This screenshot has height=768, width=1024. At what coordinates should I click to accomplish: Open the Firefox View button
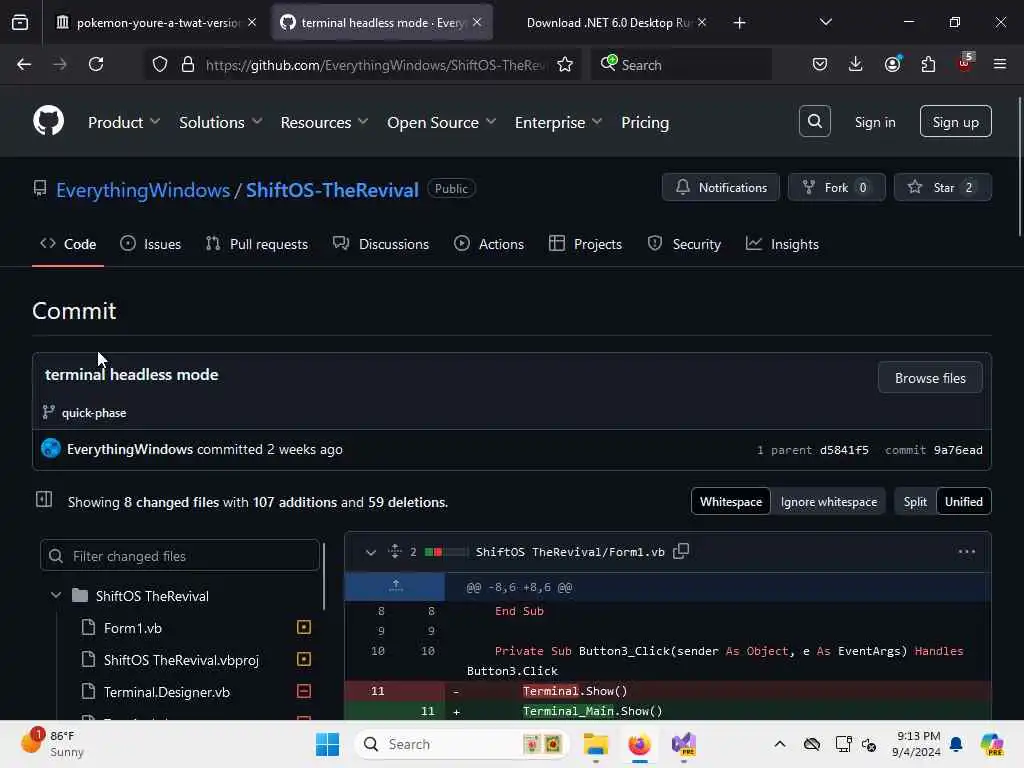pos(20,23)
